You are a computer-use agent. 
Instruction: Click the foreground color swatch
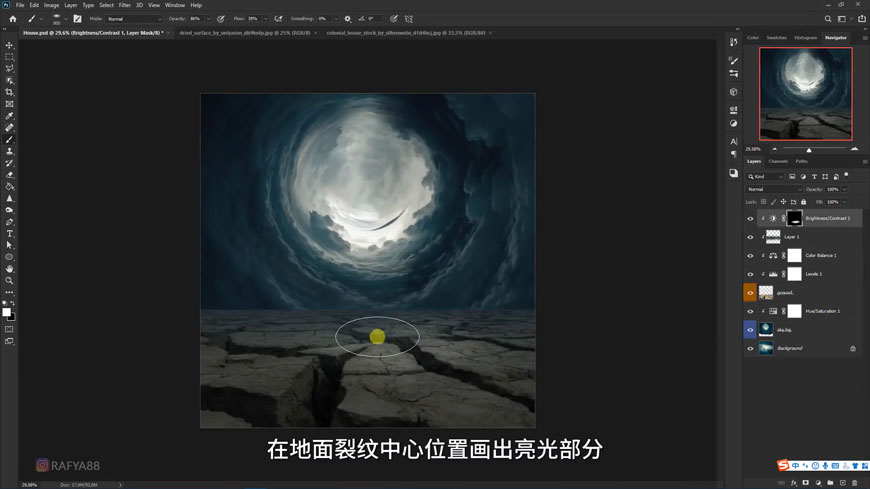[6, 312]
